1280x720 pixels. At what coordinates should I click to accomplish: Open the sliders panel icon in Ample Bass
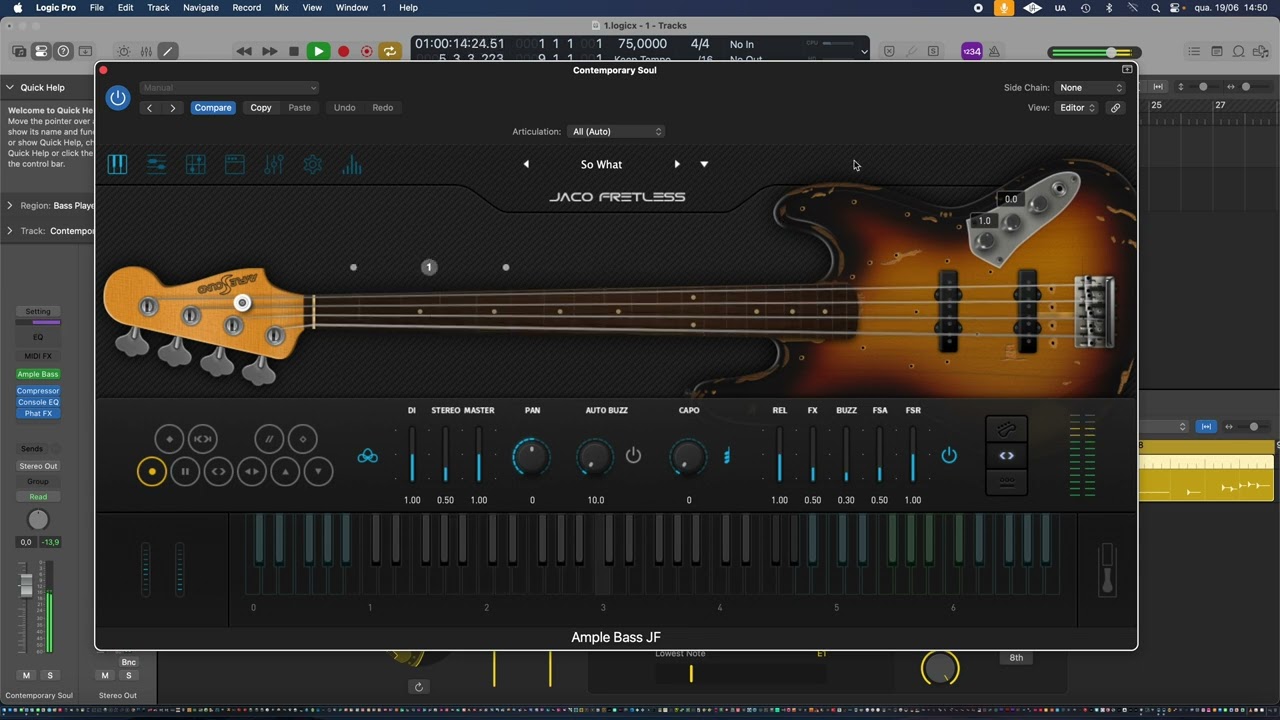[x=156, y=165]
